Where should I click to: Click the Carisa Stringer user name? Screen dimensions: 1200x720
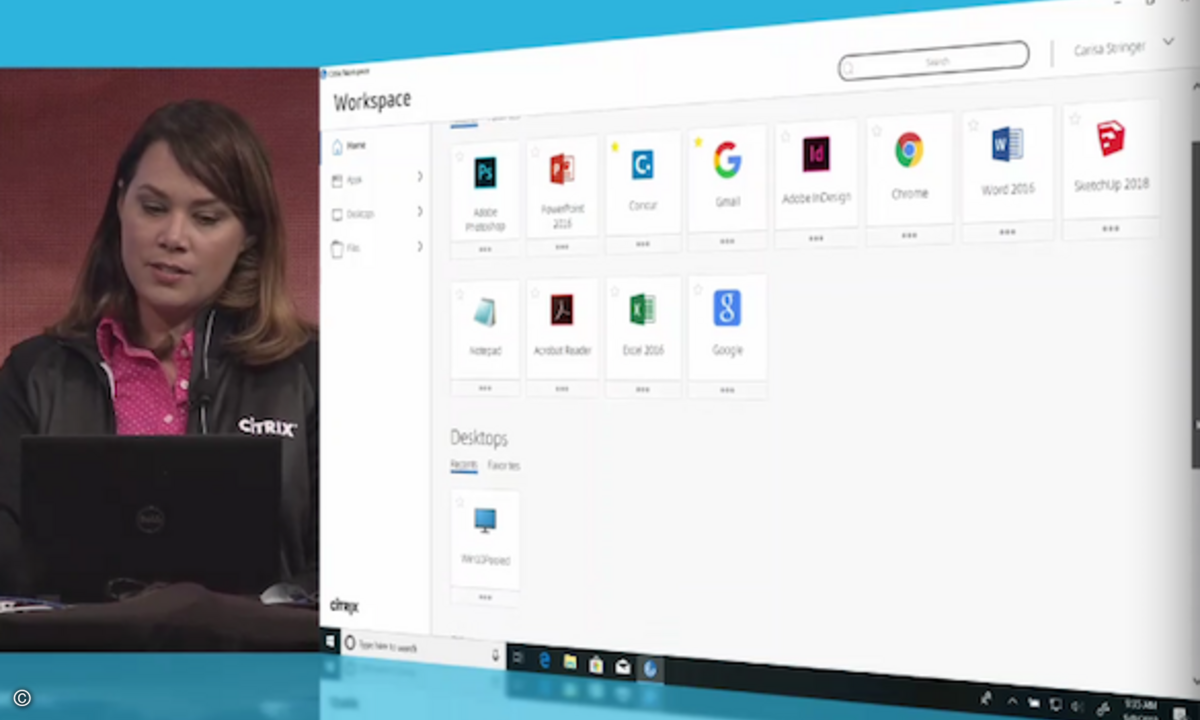(1109, 48)
